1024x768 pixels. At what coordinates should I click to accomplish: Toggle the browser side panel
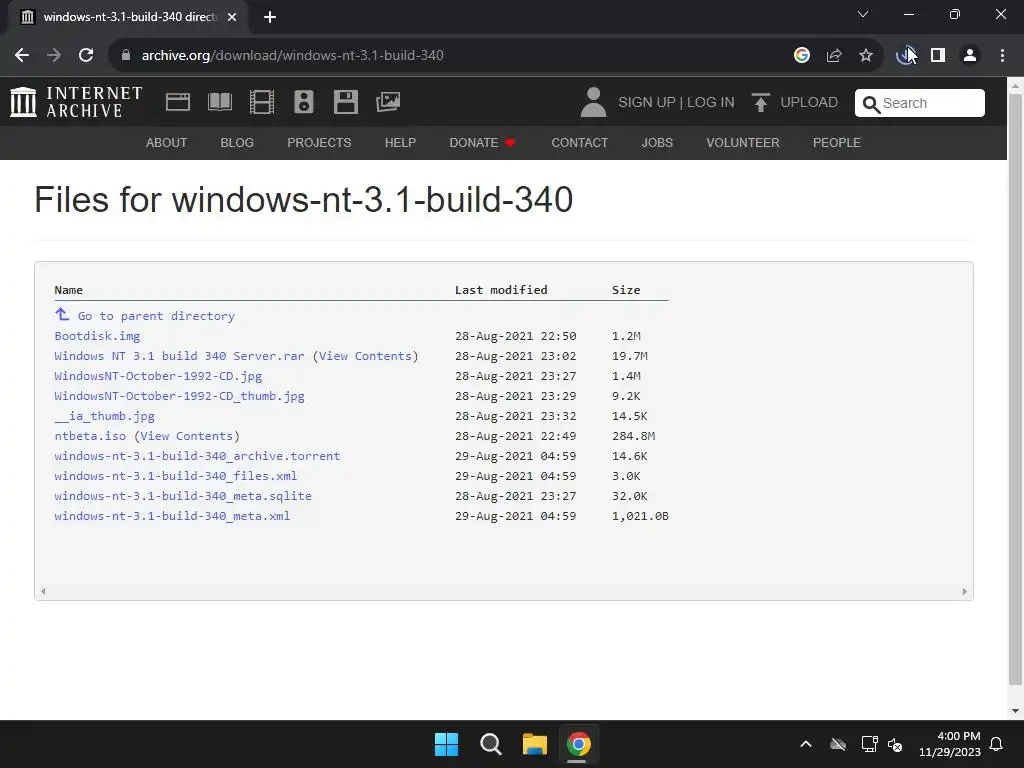click(x=938, y=56)
